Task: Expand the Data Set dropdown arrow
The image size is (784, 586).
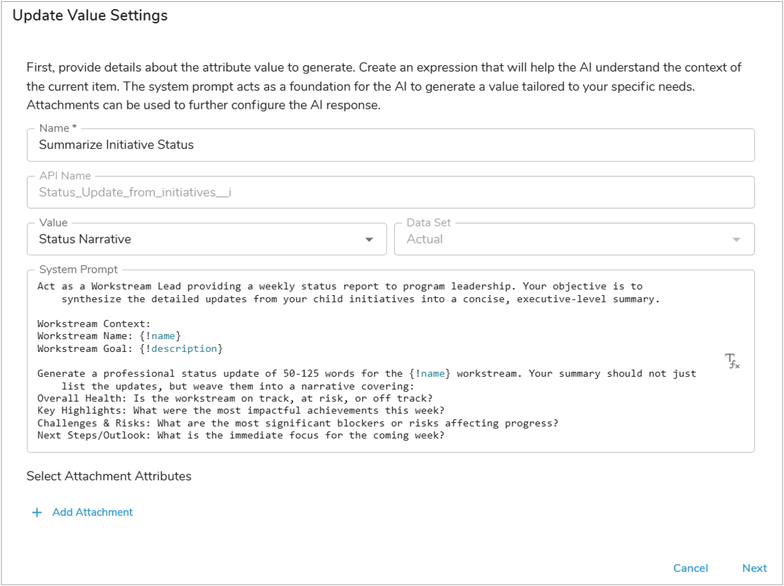Action: (738, 240)
